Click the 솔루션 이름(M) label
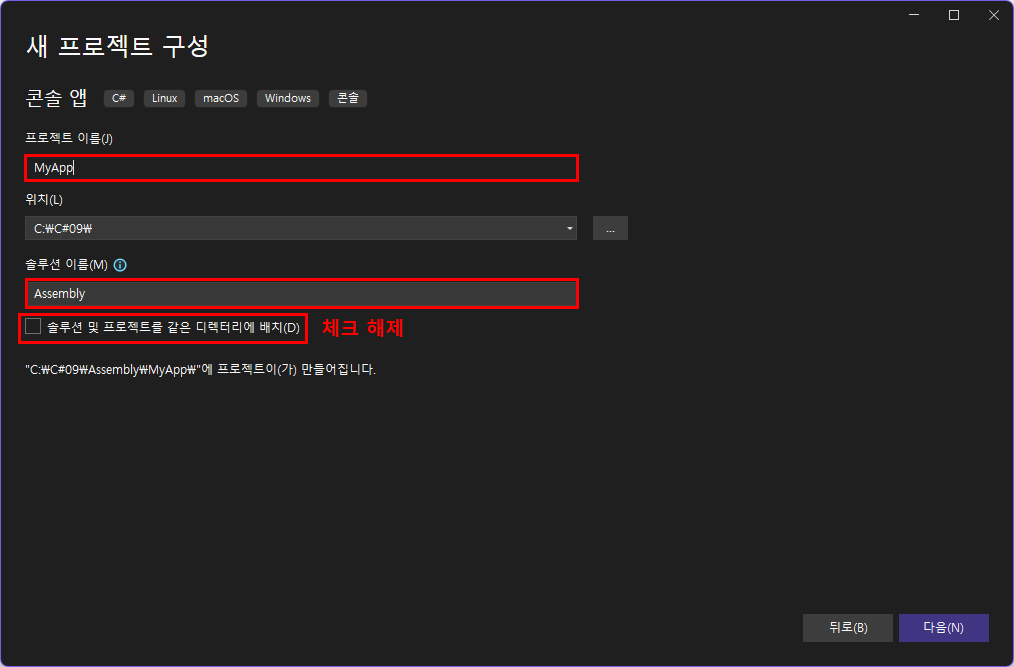The image size is (1014, 667). coord(67,265)
